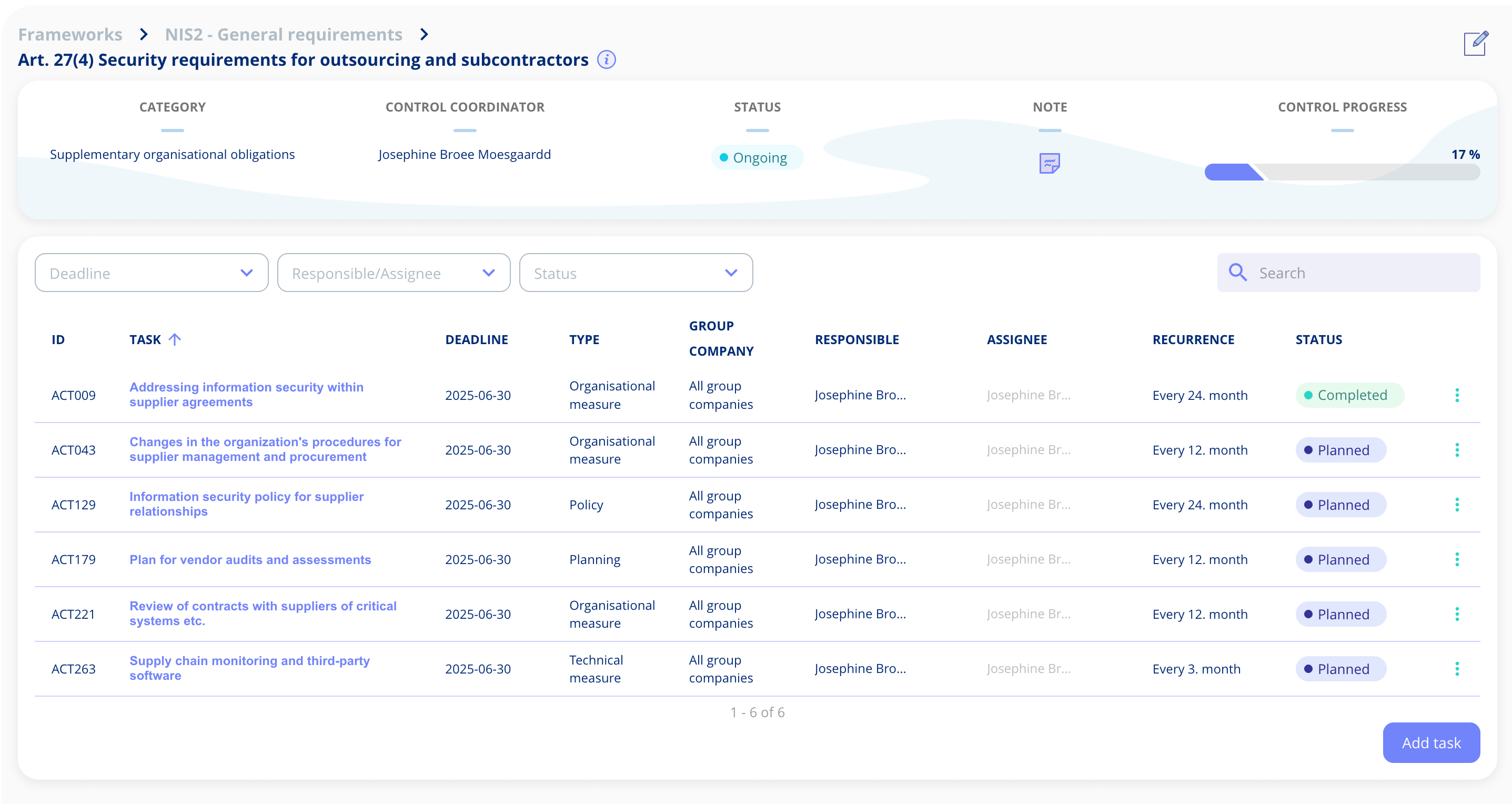Image resolution: width=1512 pixels, height=804 pixels.
Task: Click the 'Technical measure' type cell
Action: pyautogui.click(x=596, y=668)
